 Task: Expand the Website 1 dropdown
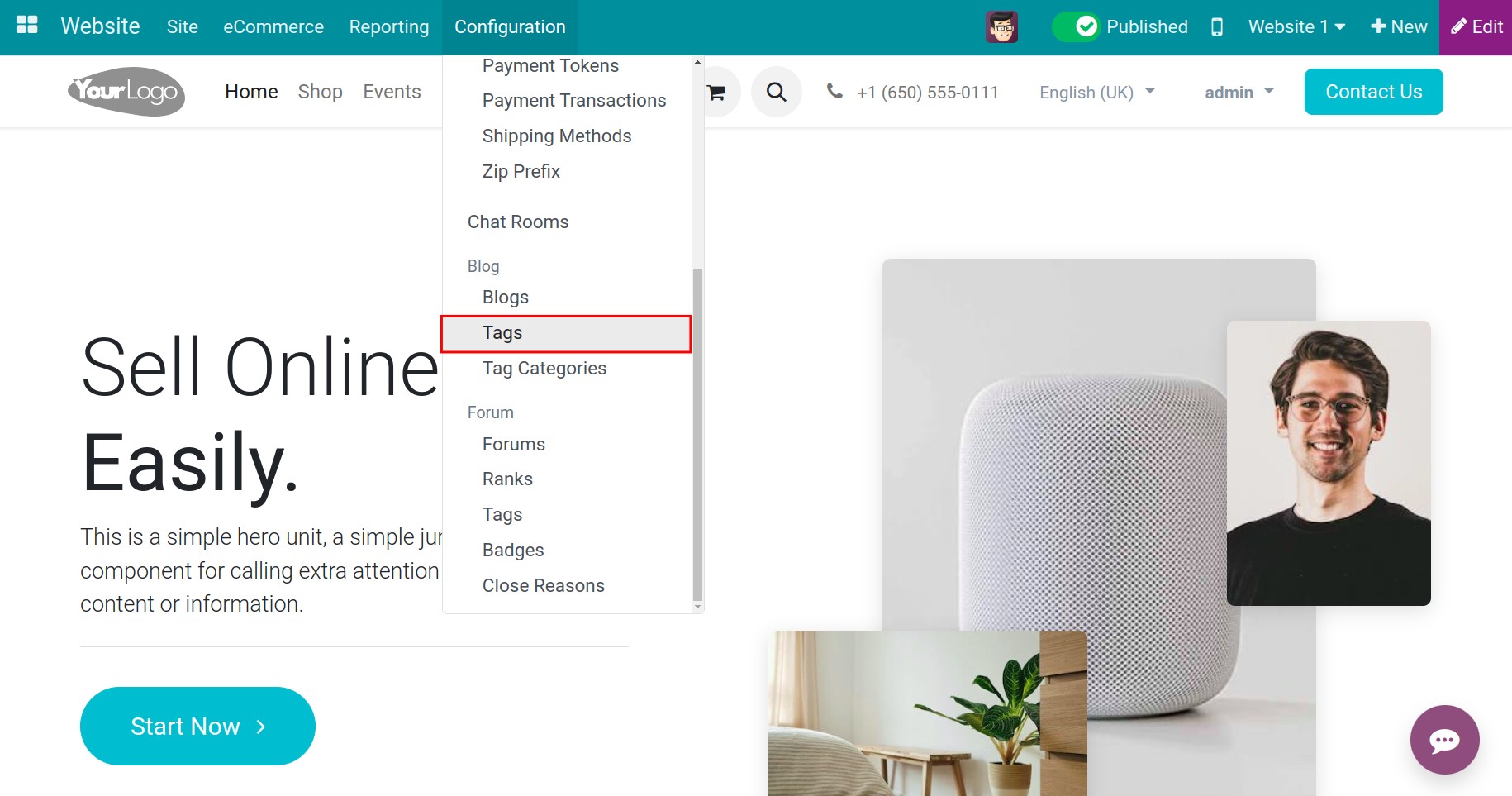tap(1294, 26)
